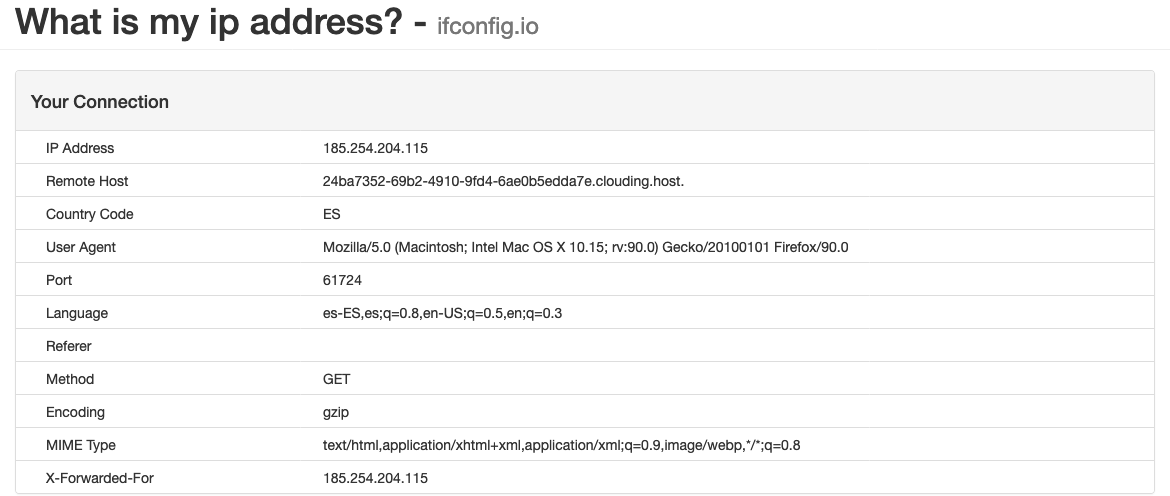Click the language value es-ES,es;q=0.8
This screenshot has height=496, width=1170.
(442, 313)
